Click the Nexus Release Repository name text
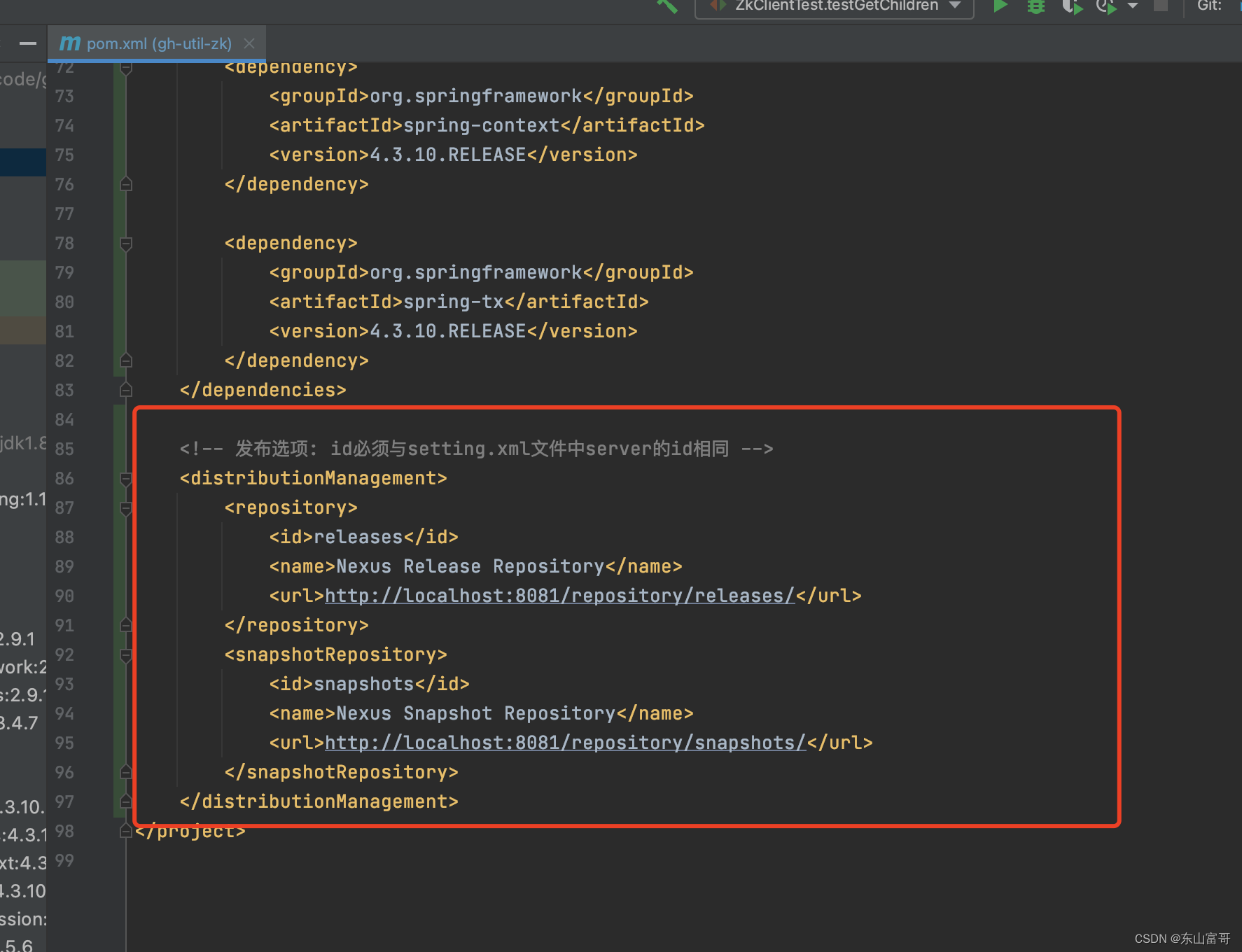The height and width of the screenshot is (952, 1242). coord(470,566)
